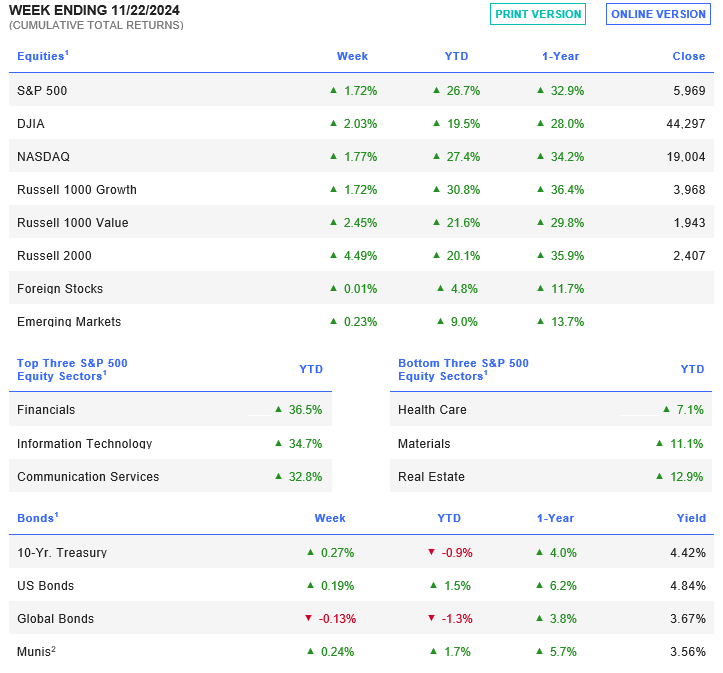The height and width of the screenshot is (673, 723).
Task: Click Russell 1000 Growth YTD 30.8%
Action: coord(463,190)
